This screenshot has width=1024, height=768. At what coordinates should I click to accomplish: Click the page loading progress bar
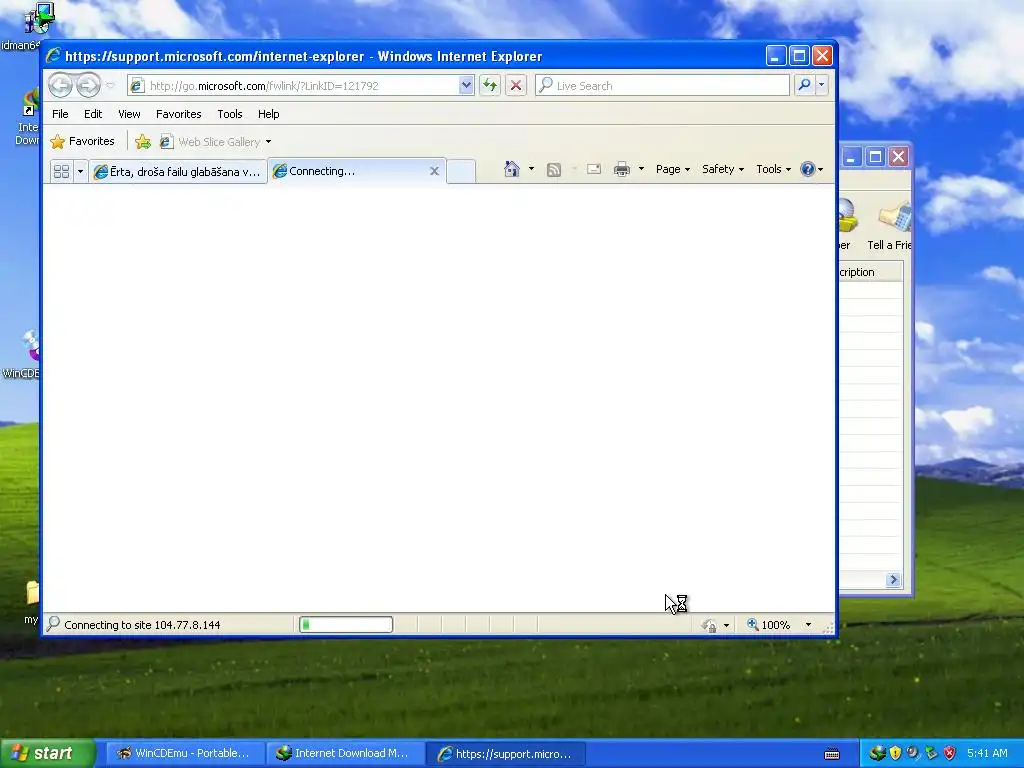[x=346, y=625]
